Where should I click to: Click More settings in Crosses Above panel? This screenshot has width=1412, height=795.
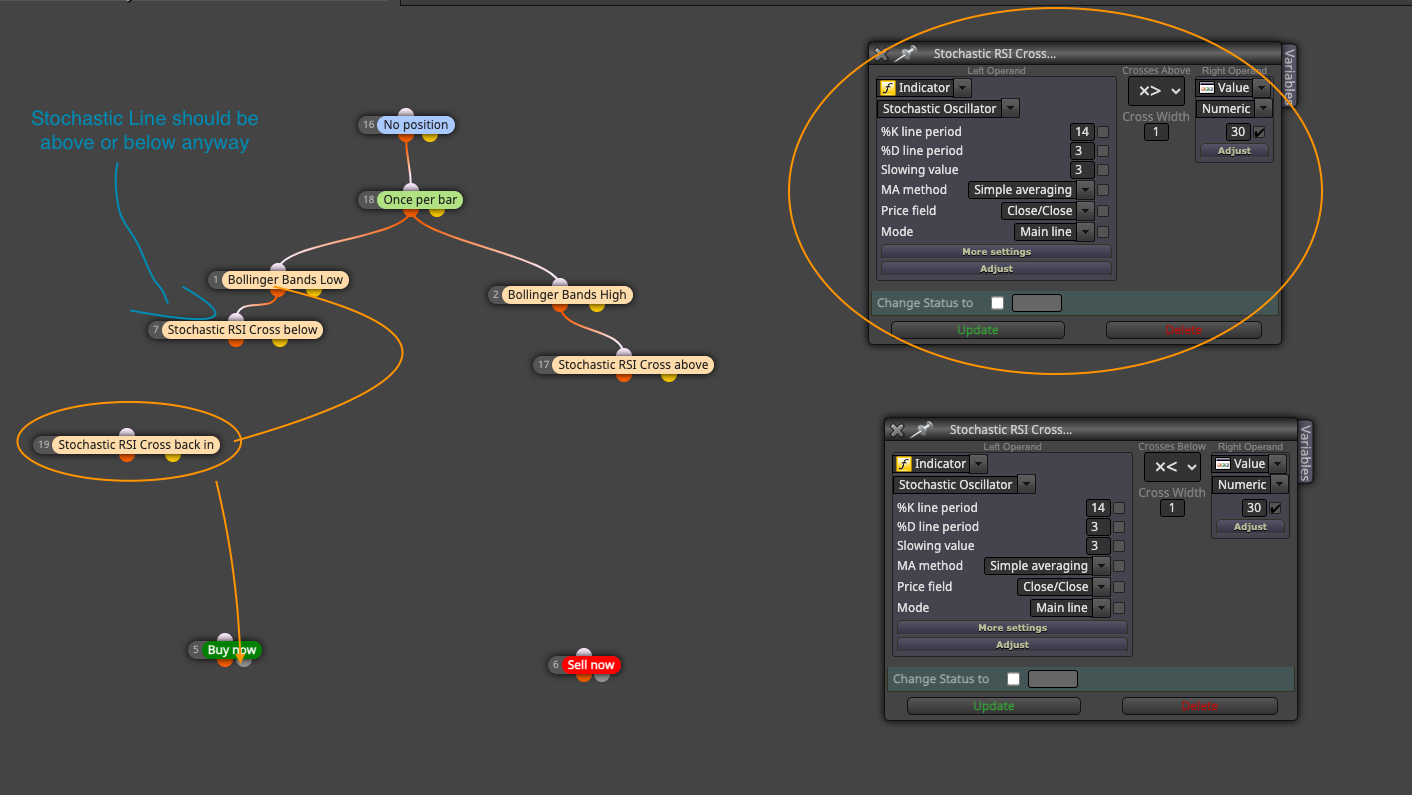click(x=996, y=252)
